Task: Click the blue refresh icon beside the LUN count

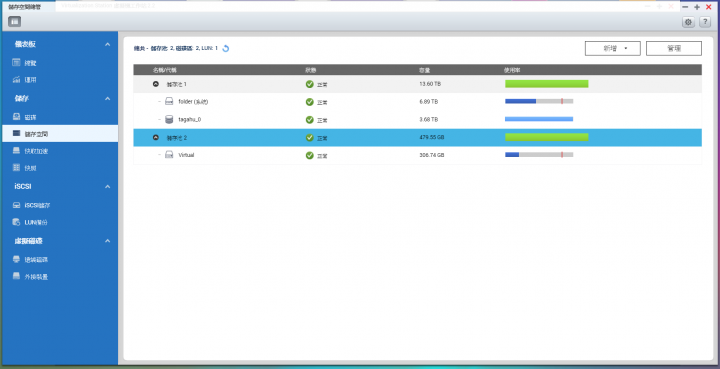Action: [225, 48]
